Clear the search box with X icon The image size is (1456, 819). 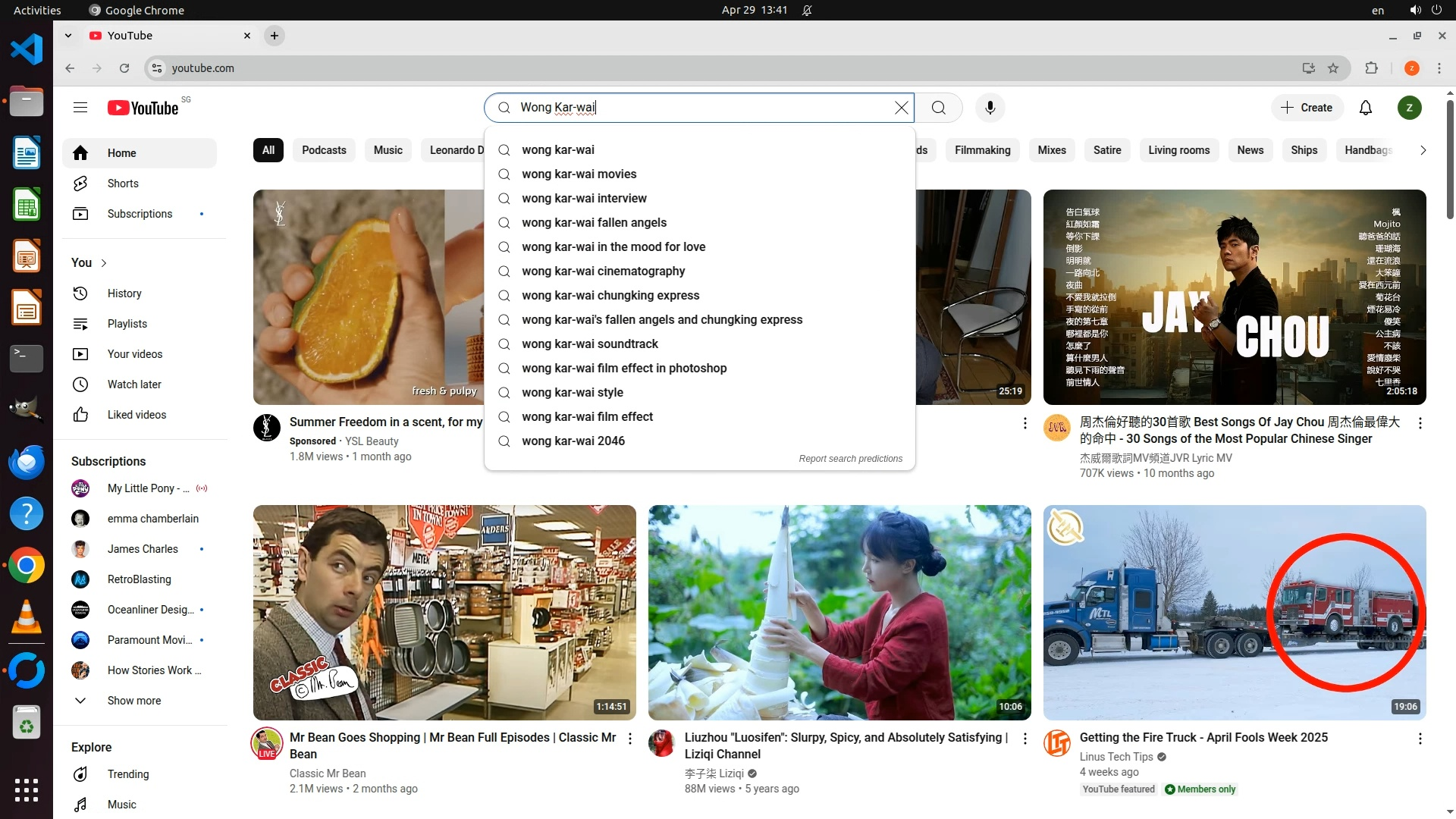901,108
